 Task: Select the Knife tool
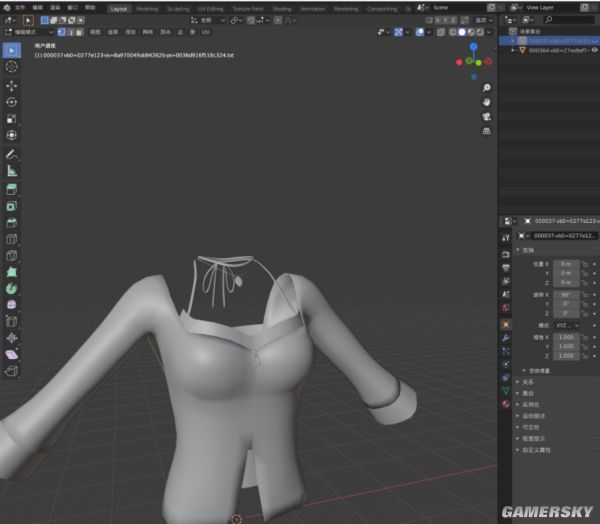click(x=12, y=256)
